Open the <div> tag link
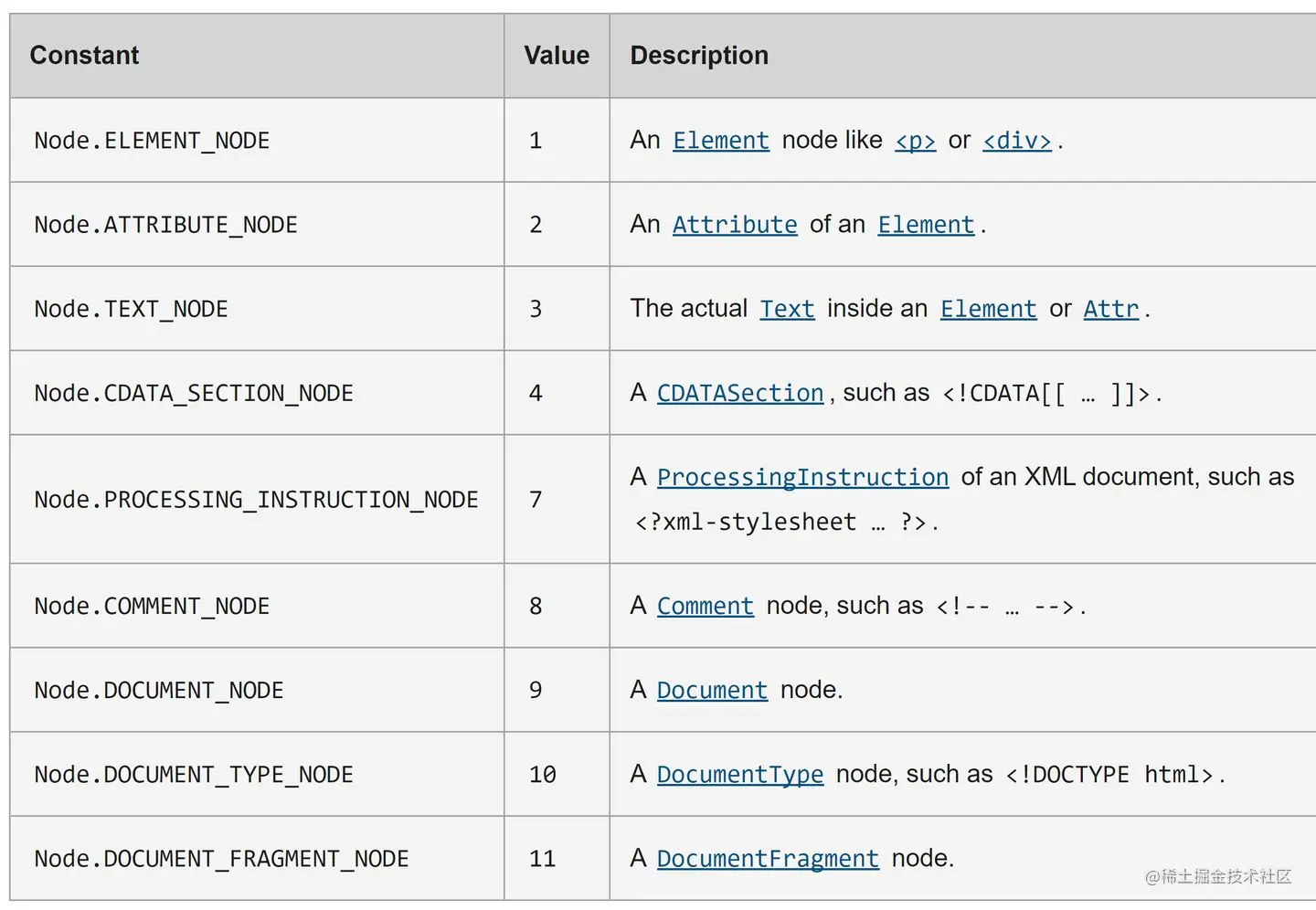This screenshot has height=910, width=1316. [1016, 141]
